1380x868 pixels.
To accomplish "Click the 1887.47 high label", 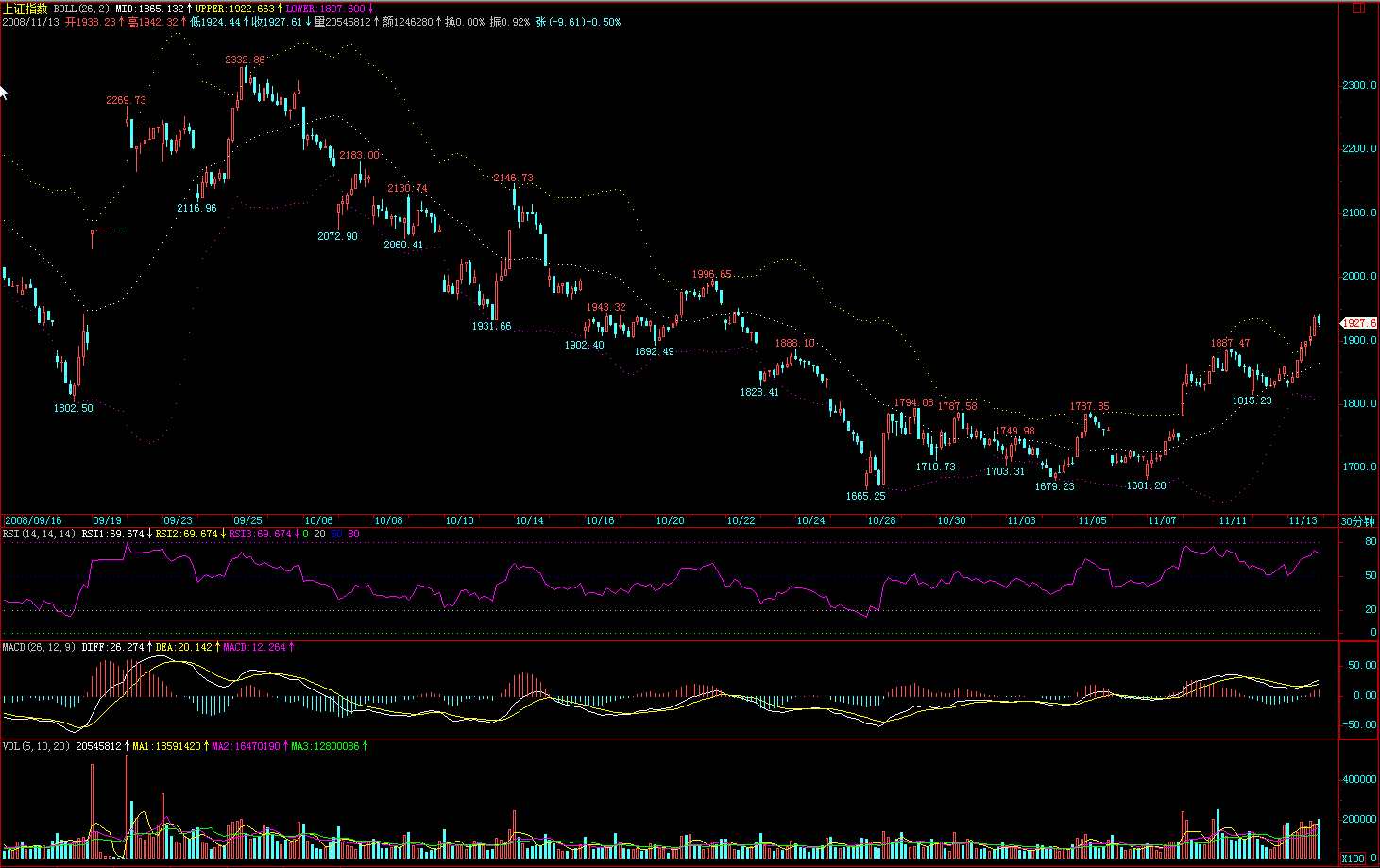I will coord(1230,343).
